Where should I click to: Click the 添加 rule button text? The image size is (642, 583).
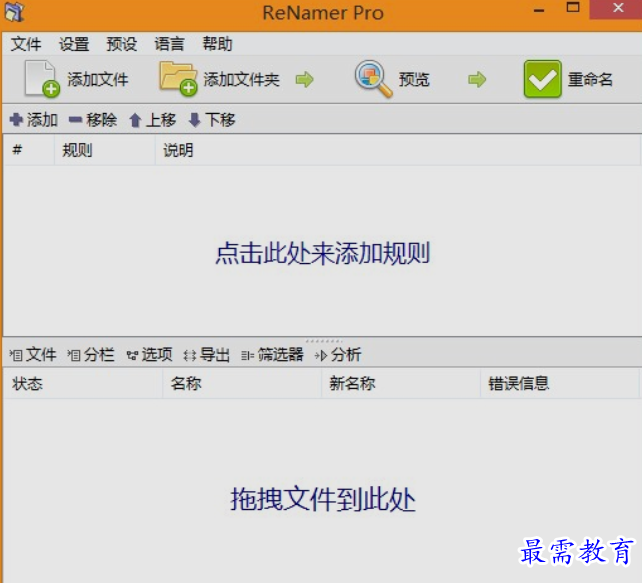42,120
